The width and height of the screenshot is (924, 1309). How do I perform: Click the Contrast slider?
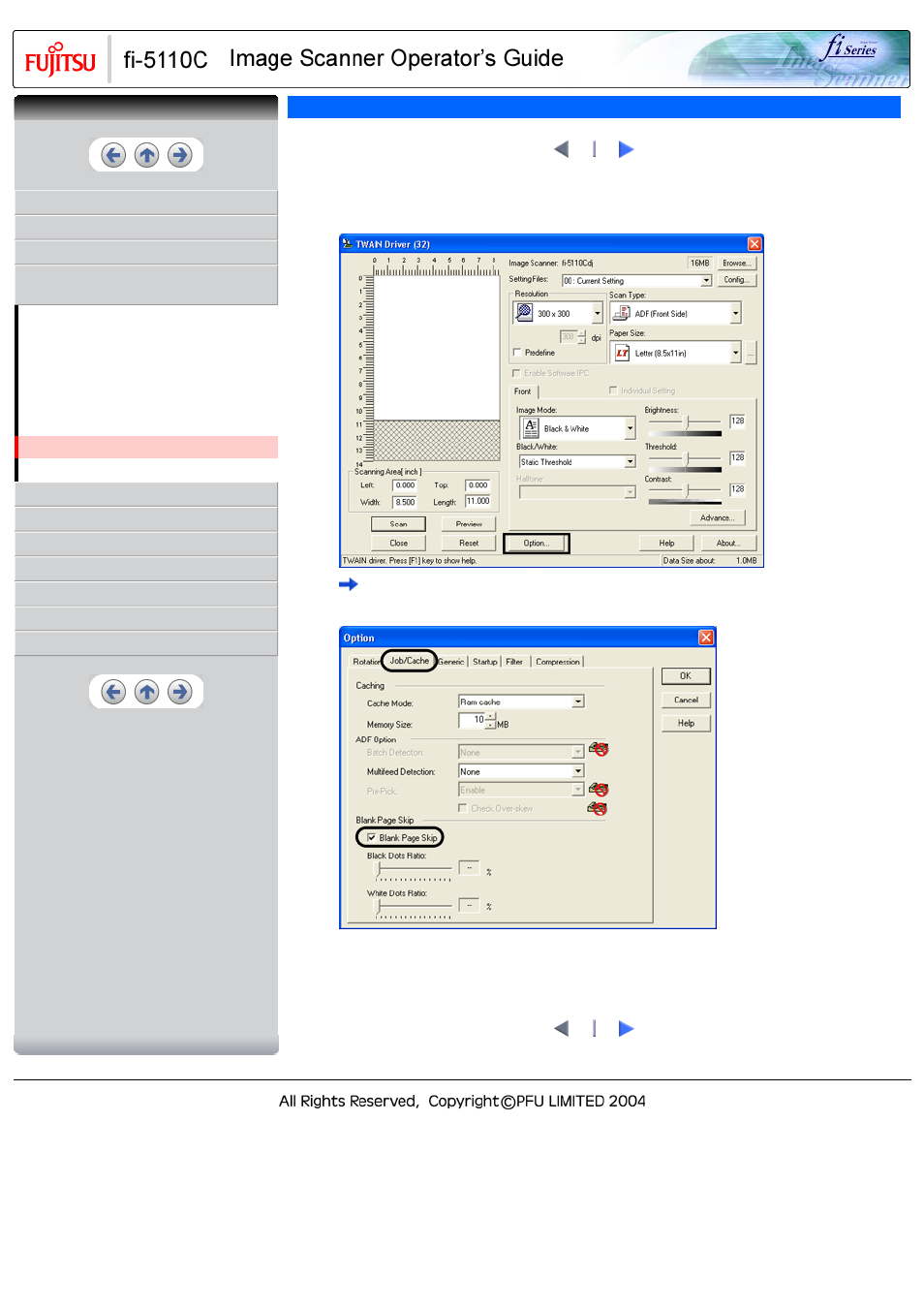click(687, 491)
